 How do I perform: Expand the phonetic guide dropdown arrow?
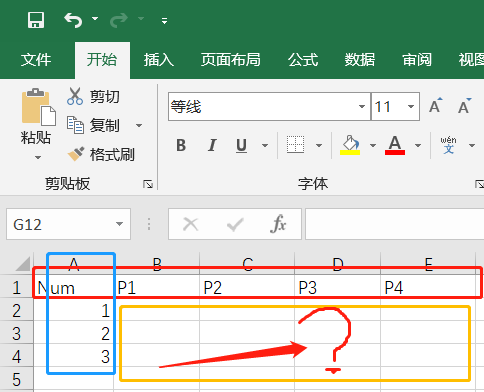point(472,145)
